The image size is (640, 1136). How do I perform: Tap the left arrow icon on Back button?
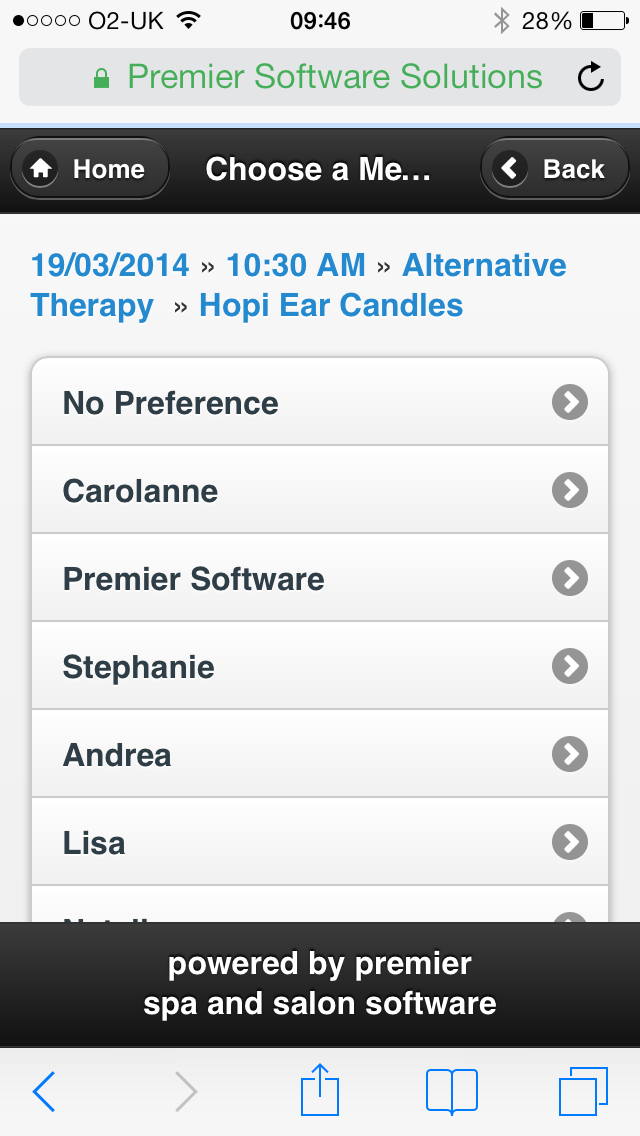pos(511,169)
